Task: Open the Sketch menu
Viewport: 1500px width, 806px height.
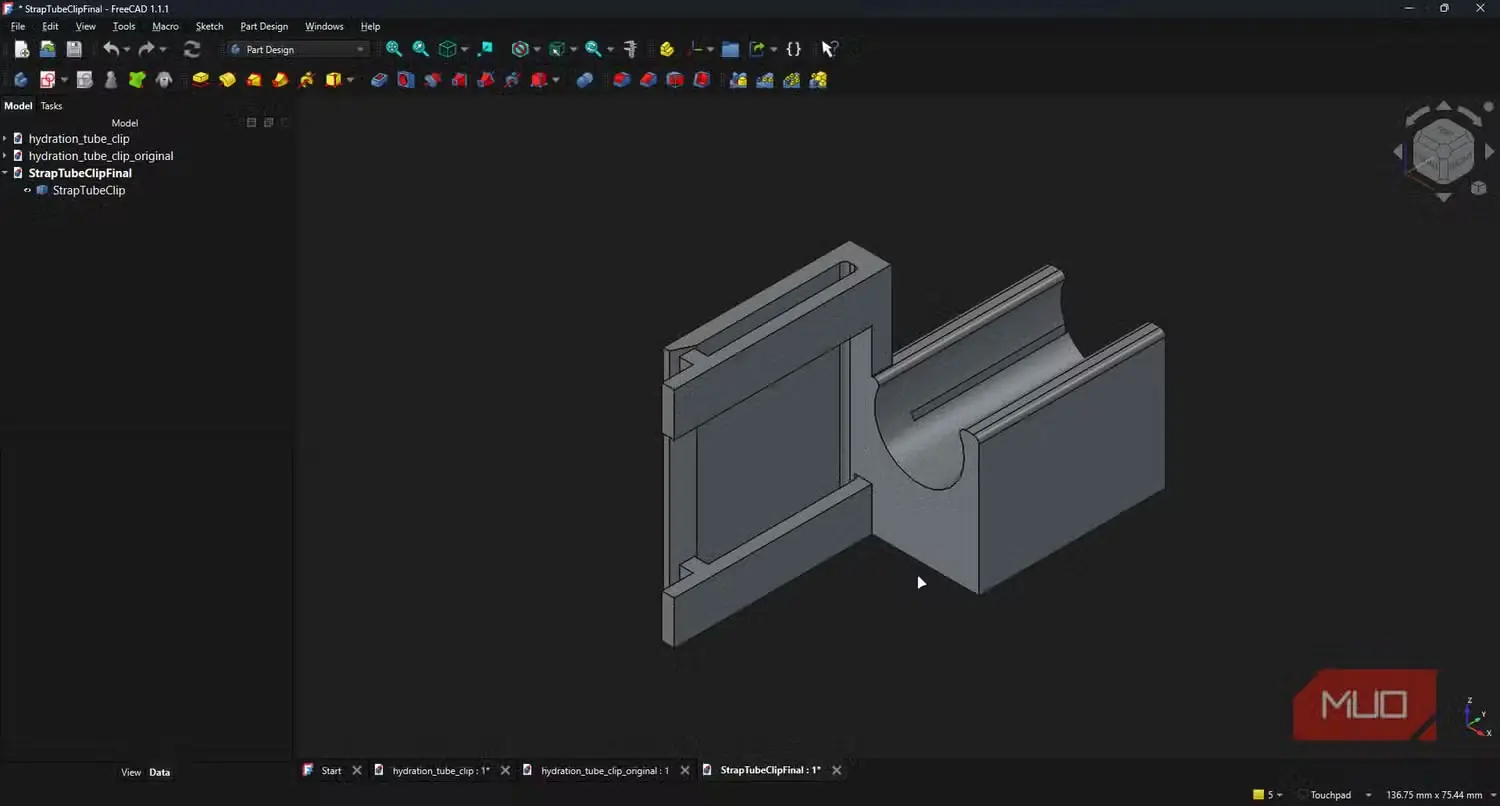Action: (209, 26)
